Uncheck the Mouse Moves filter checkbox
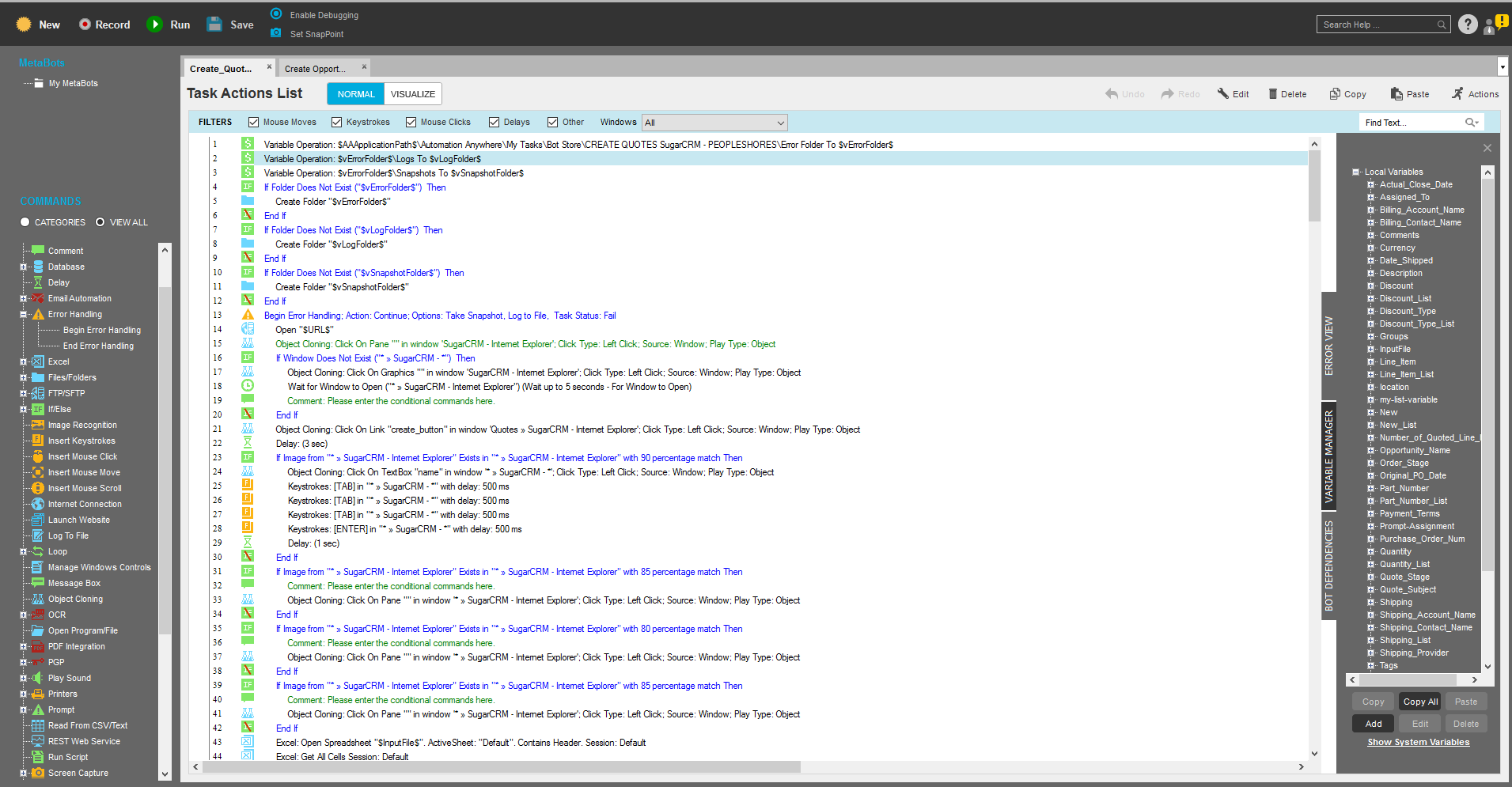 click(254, 123)
